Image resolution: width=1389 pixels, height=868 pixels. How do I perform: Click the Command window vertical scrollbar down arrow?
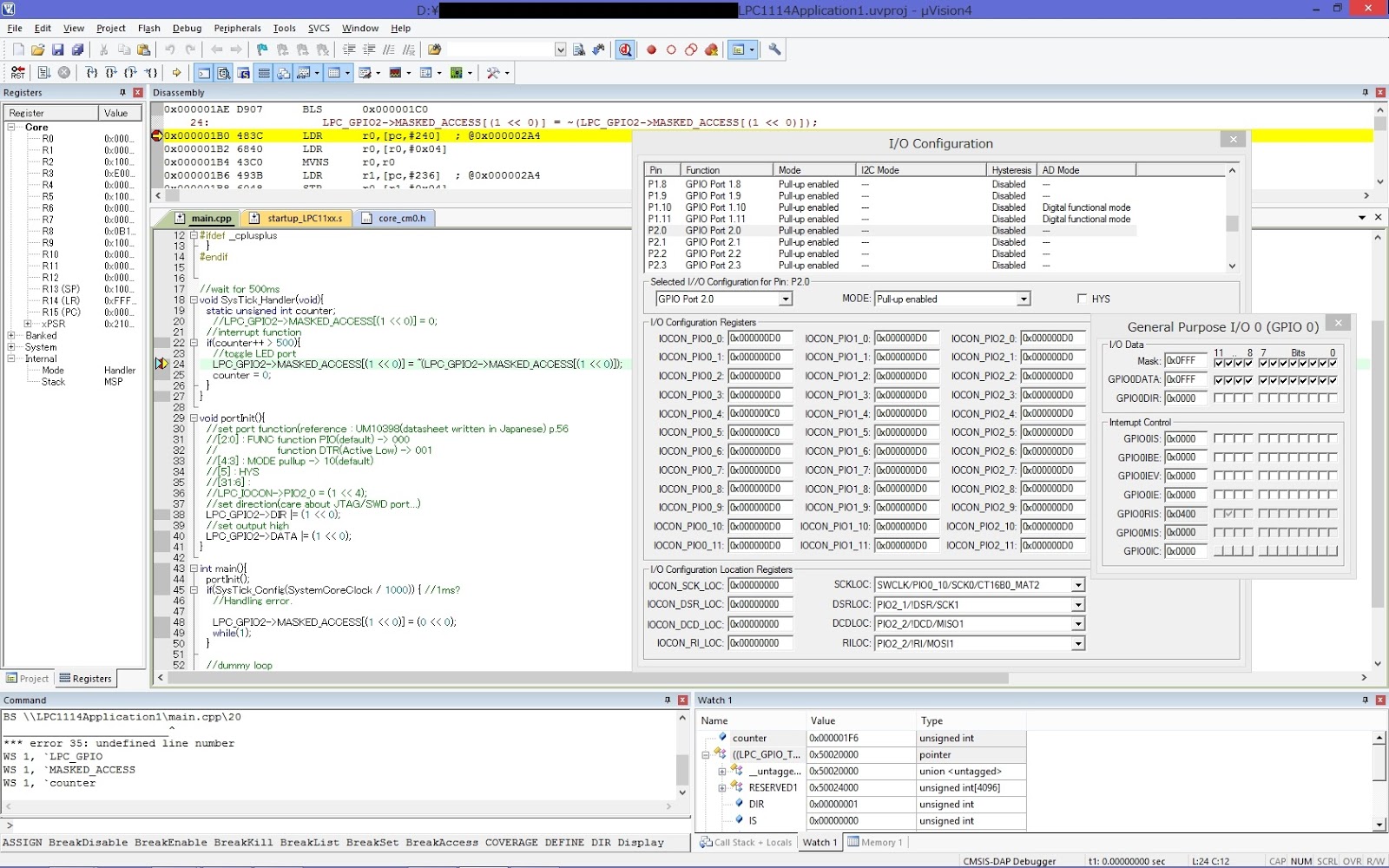tap(682, 792)
